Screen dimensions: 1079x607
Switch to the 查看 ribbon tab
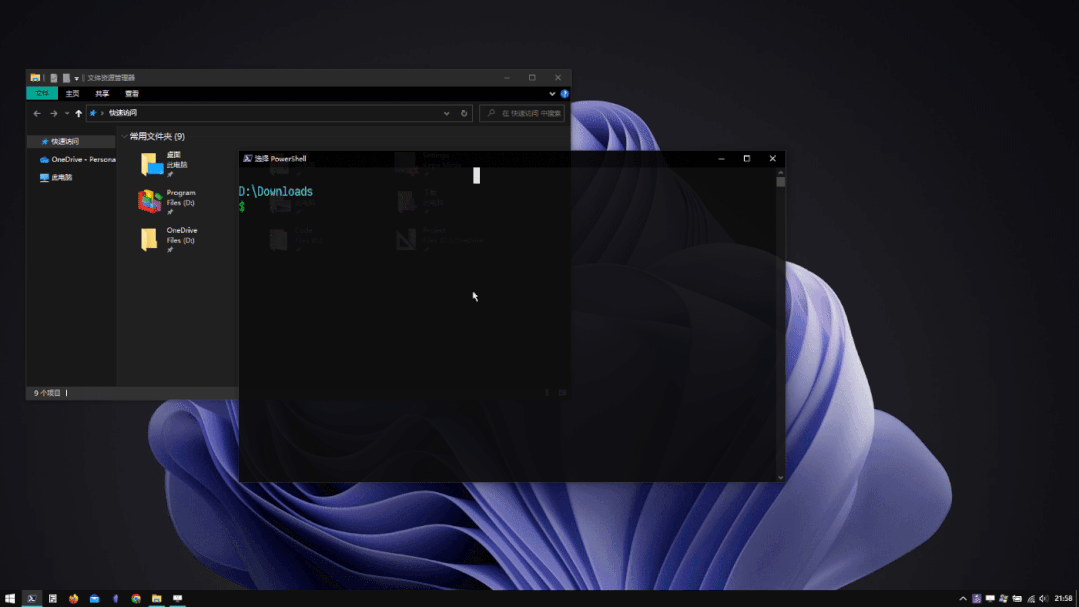tap(131, 92)
